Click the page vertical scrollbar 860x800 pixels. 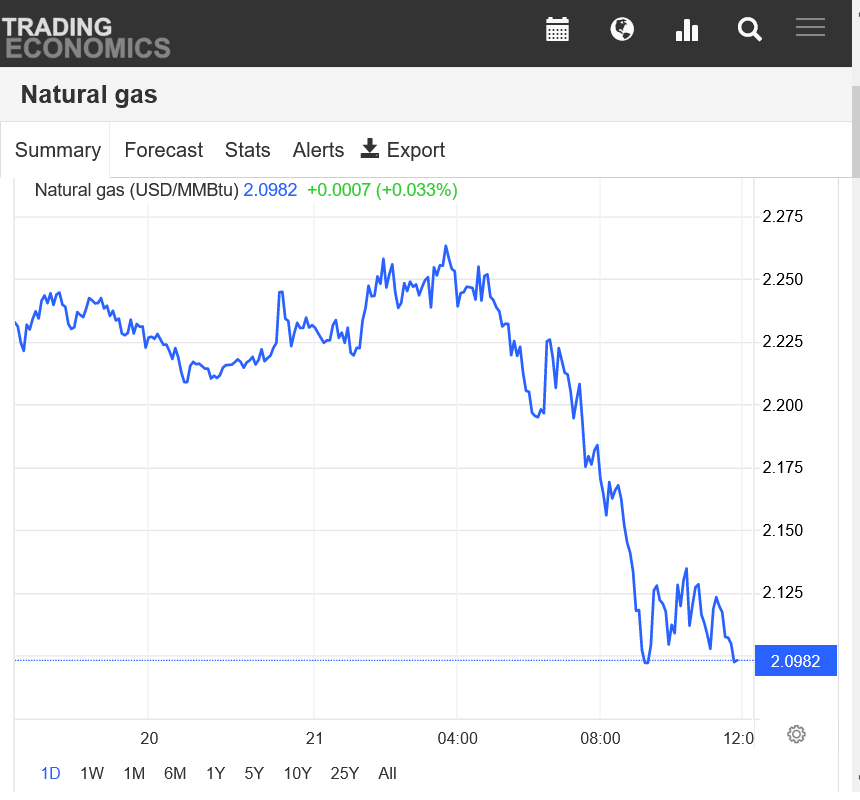854,130
